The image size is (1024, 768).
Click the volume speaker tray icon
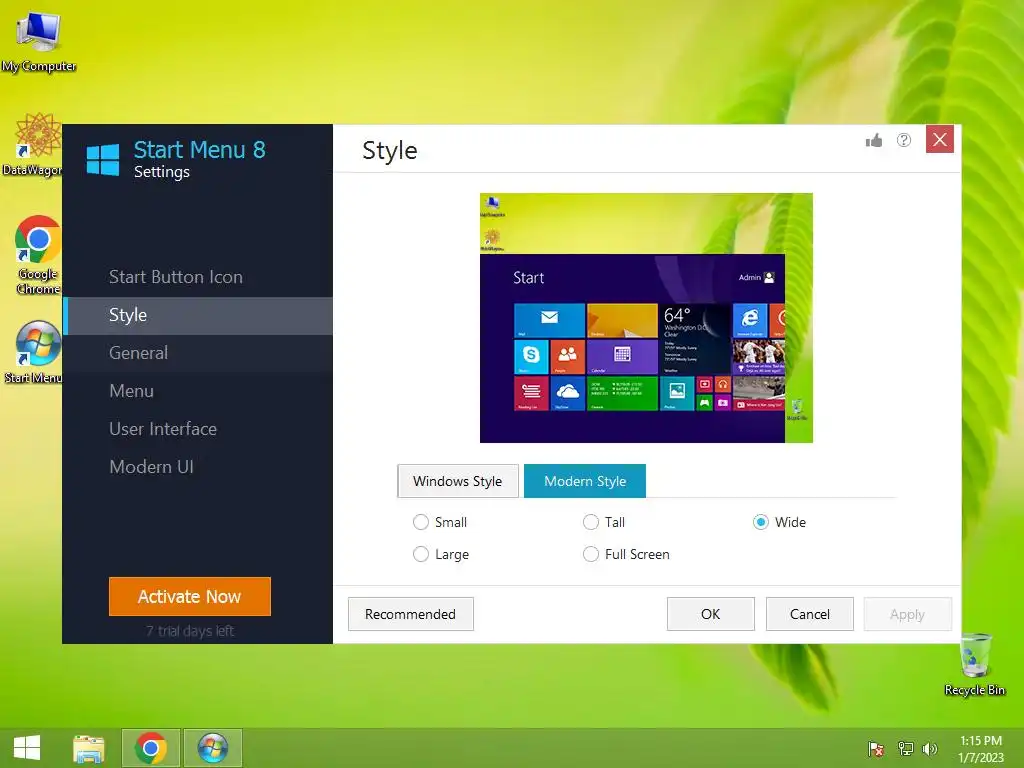click(930, 748)
